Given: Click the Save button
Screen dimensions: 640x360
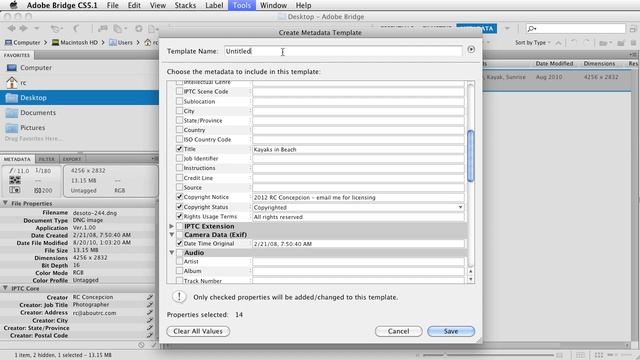Looking at the screenshot, I should coord(451,331).
